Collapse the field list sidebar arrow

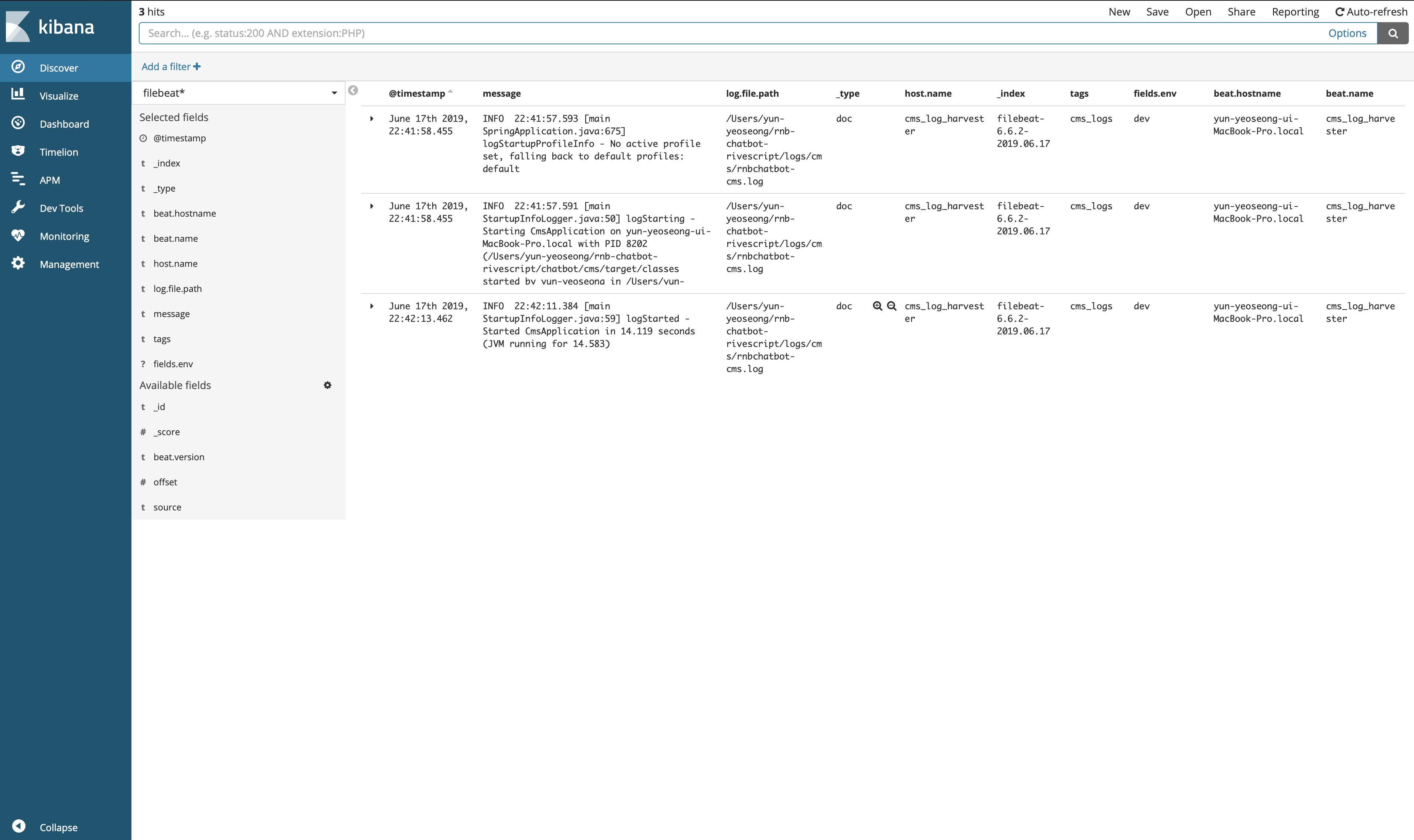point(353,90)
